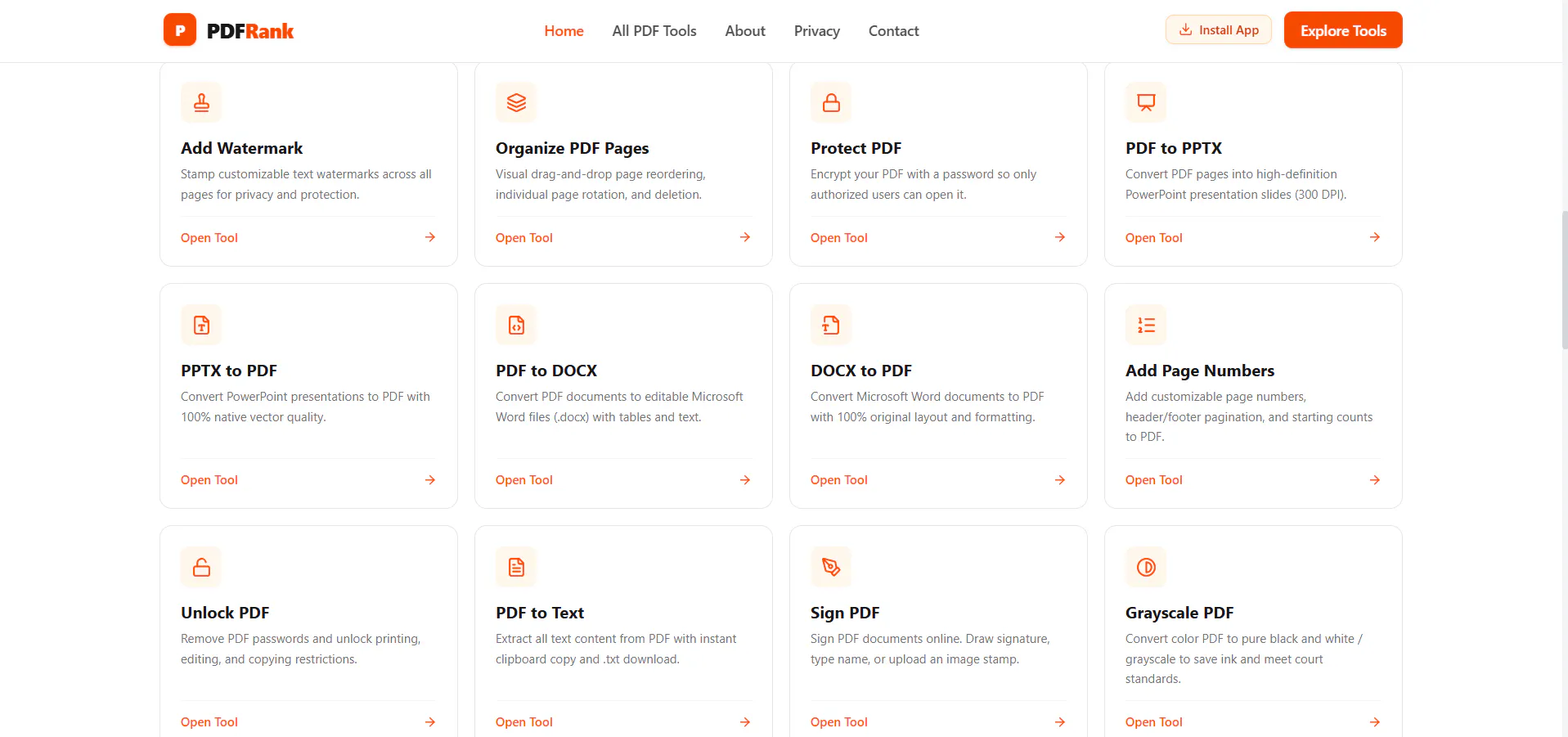The height and width of the screenshot is (737, 1568).
Task: Click the PDF to PPTX presentation icon
Action: pos(1146,102)
